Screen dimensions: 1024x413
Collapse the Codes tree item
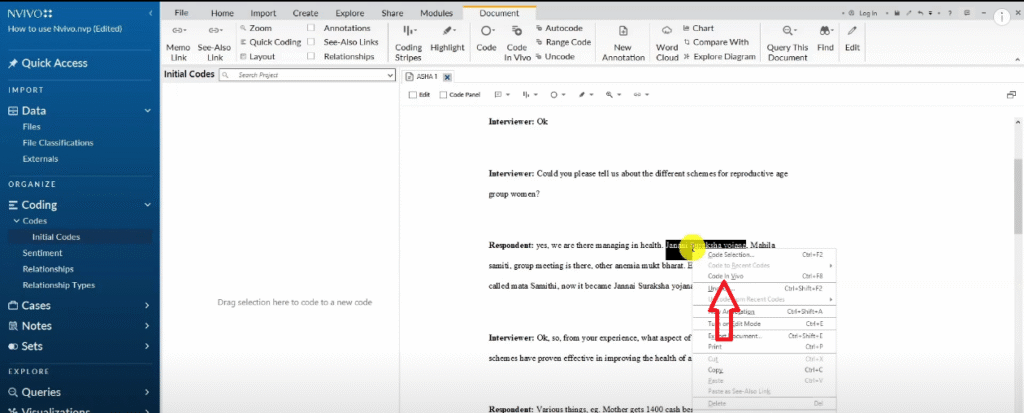pos(16,221)
